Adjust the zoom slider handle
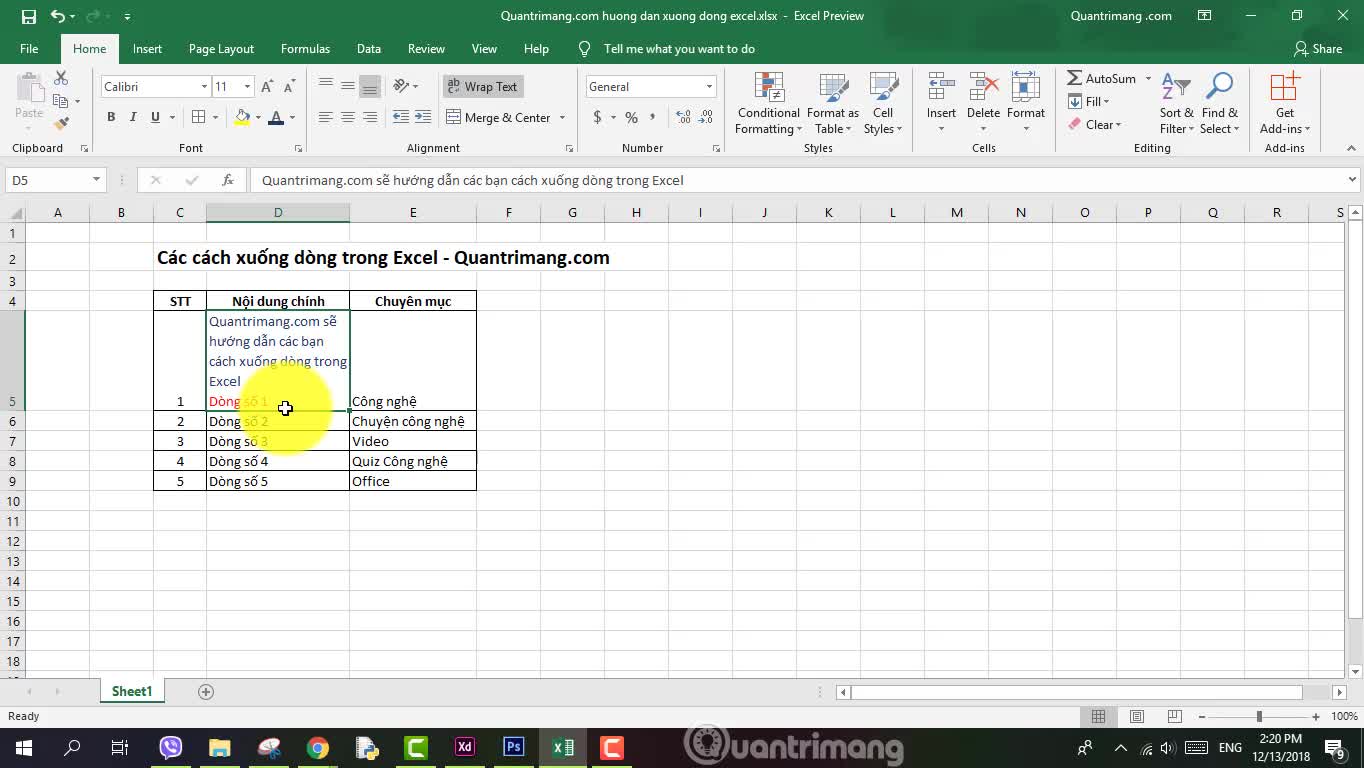The image size is (1364, 768). pos(1259,717)
